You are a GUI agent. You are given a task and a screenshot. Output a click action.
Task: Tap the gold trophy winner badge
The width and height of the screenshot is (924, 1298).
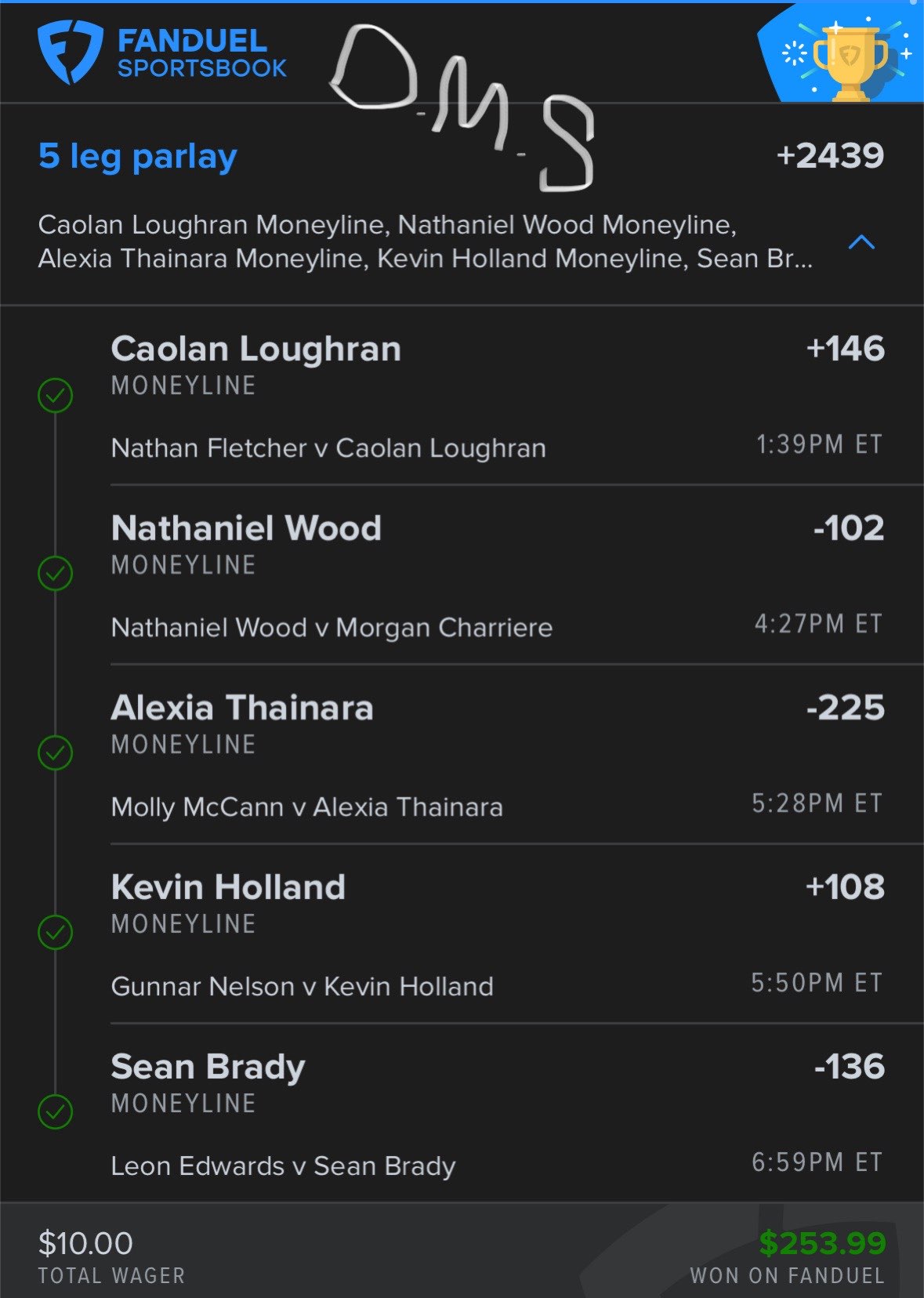(850, 63)
